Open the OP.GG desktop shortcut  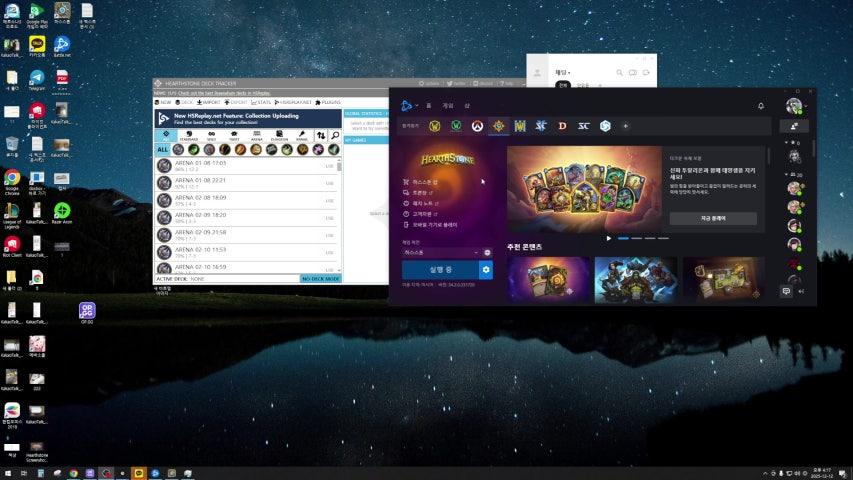87,313
